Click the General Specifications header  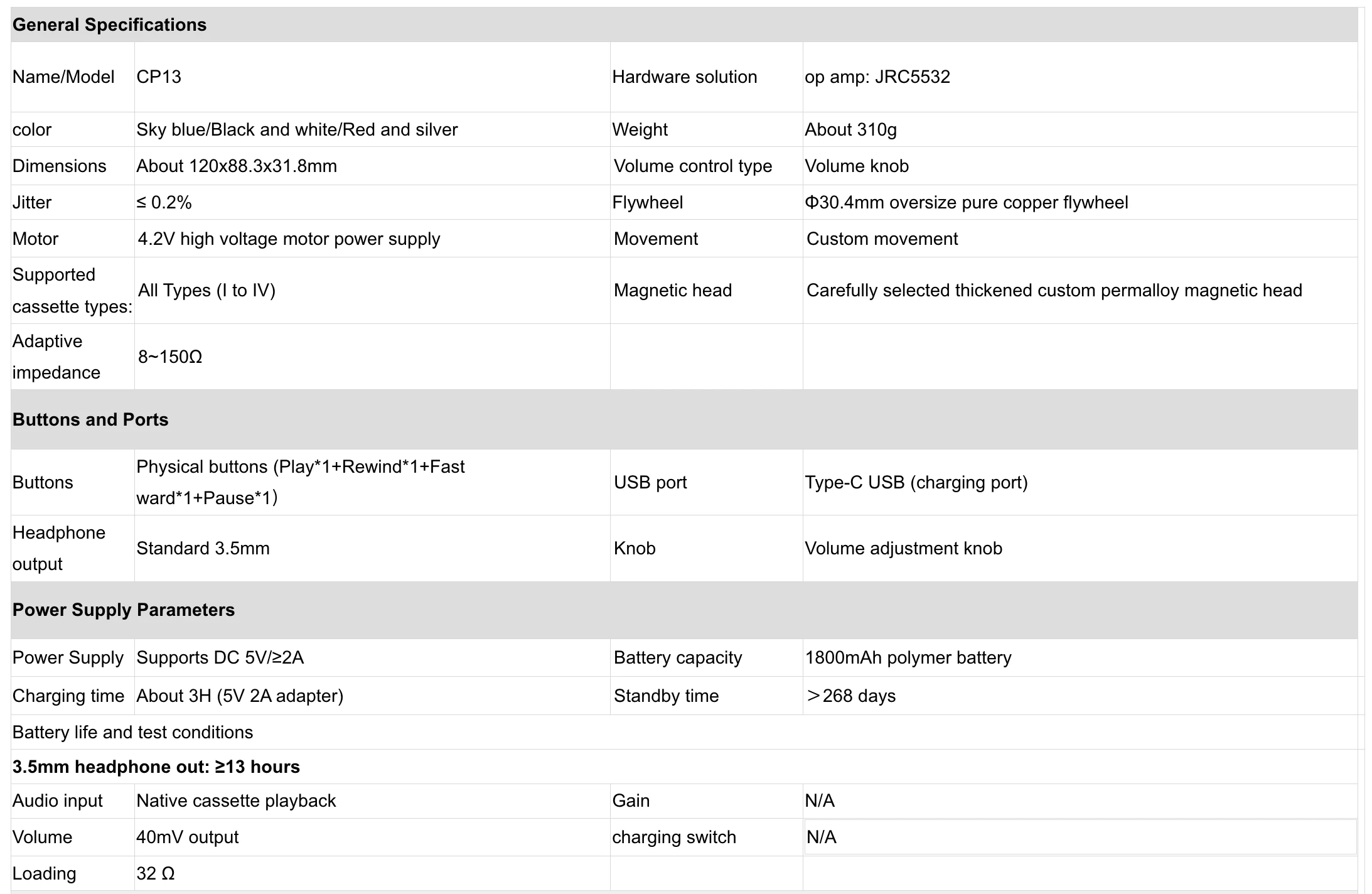click(x=684, y=24)
